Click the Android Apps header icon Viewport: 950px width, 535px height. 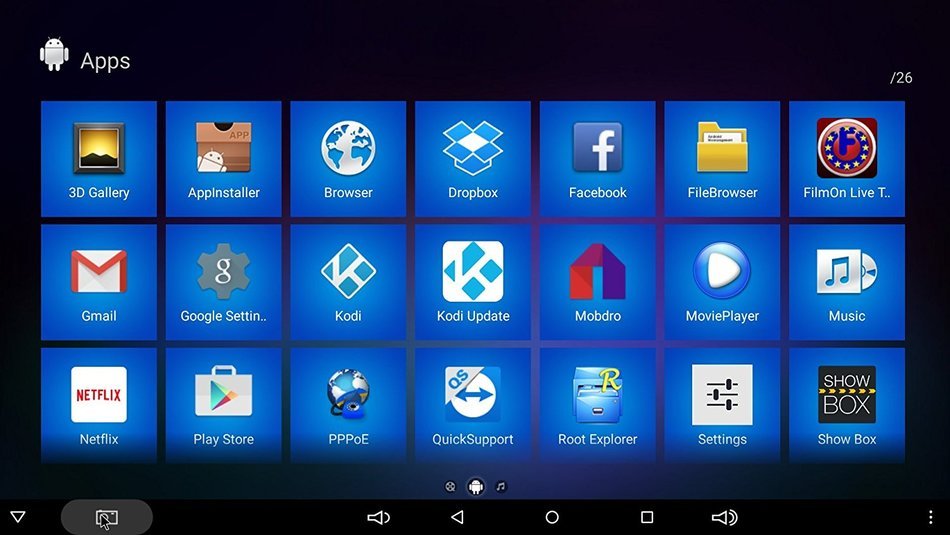[54, 55]
